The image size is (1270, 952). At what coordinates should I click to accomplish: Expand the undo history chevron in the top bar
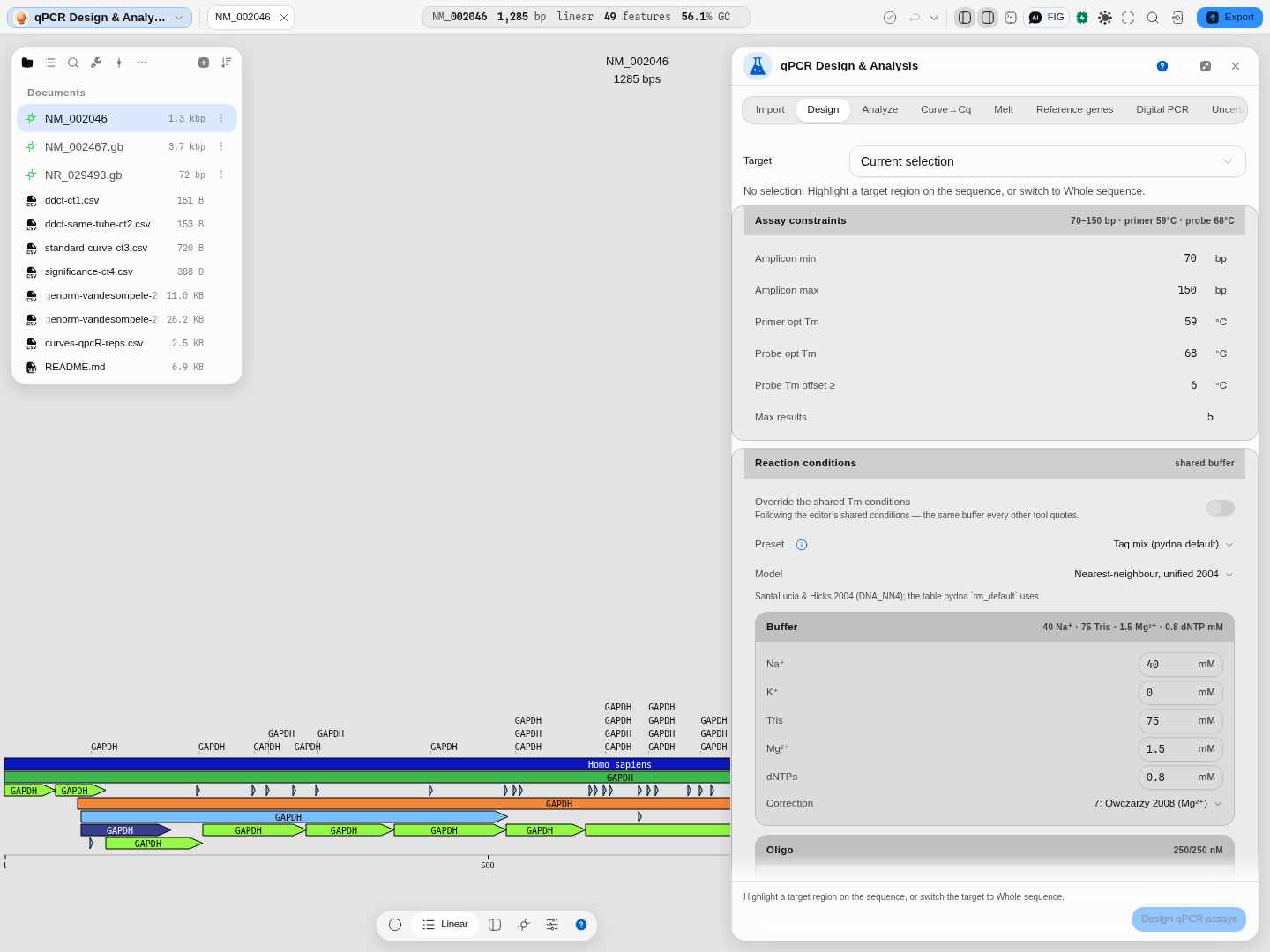tap(934, 18)
